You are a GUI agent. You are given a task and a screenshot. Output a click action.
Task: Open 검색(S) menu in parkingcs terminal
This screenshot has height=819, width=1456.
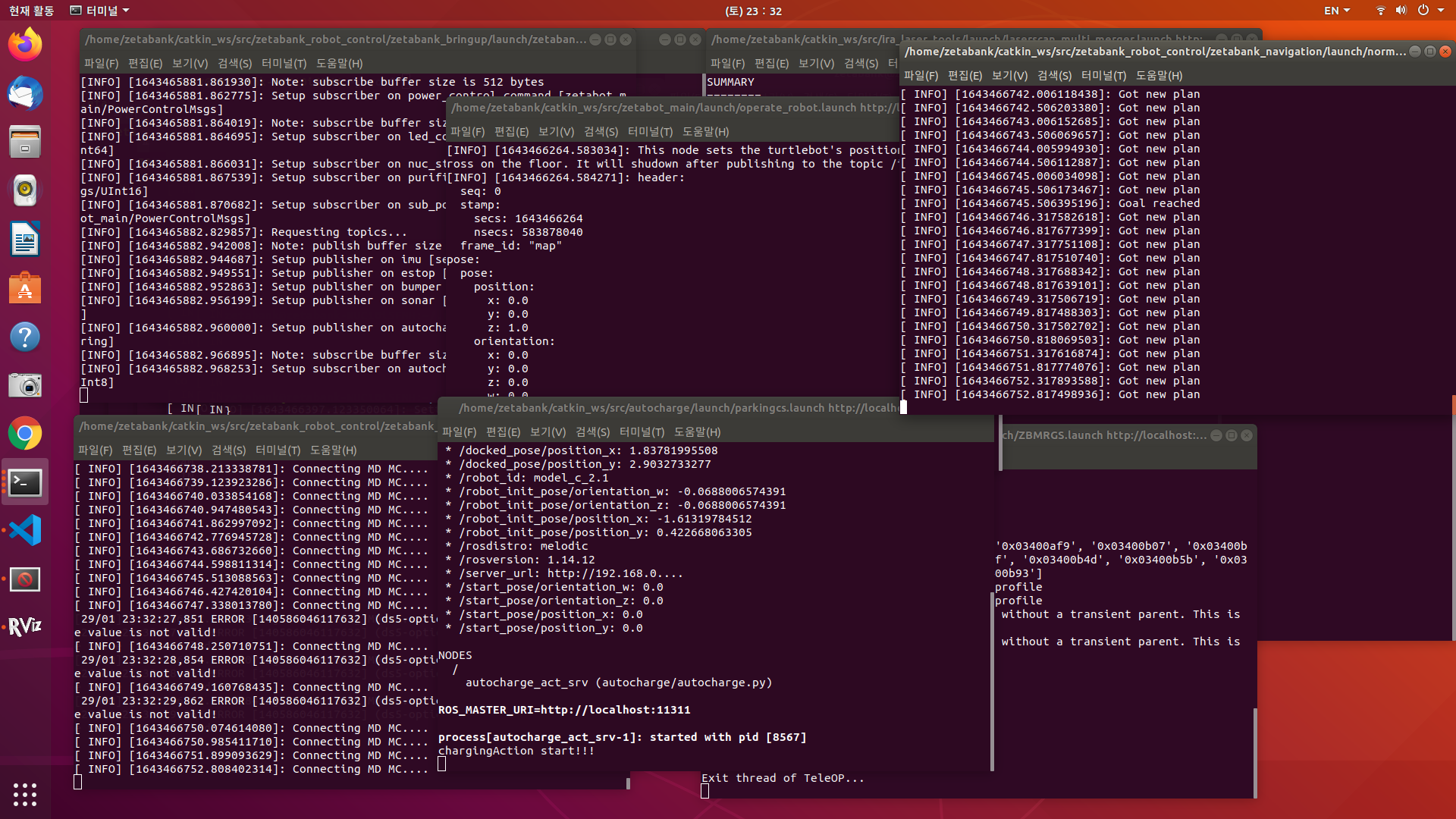592,432
